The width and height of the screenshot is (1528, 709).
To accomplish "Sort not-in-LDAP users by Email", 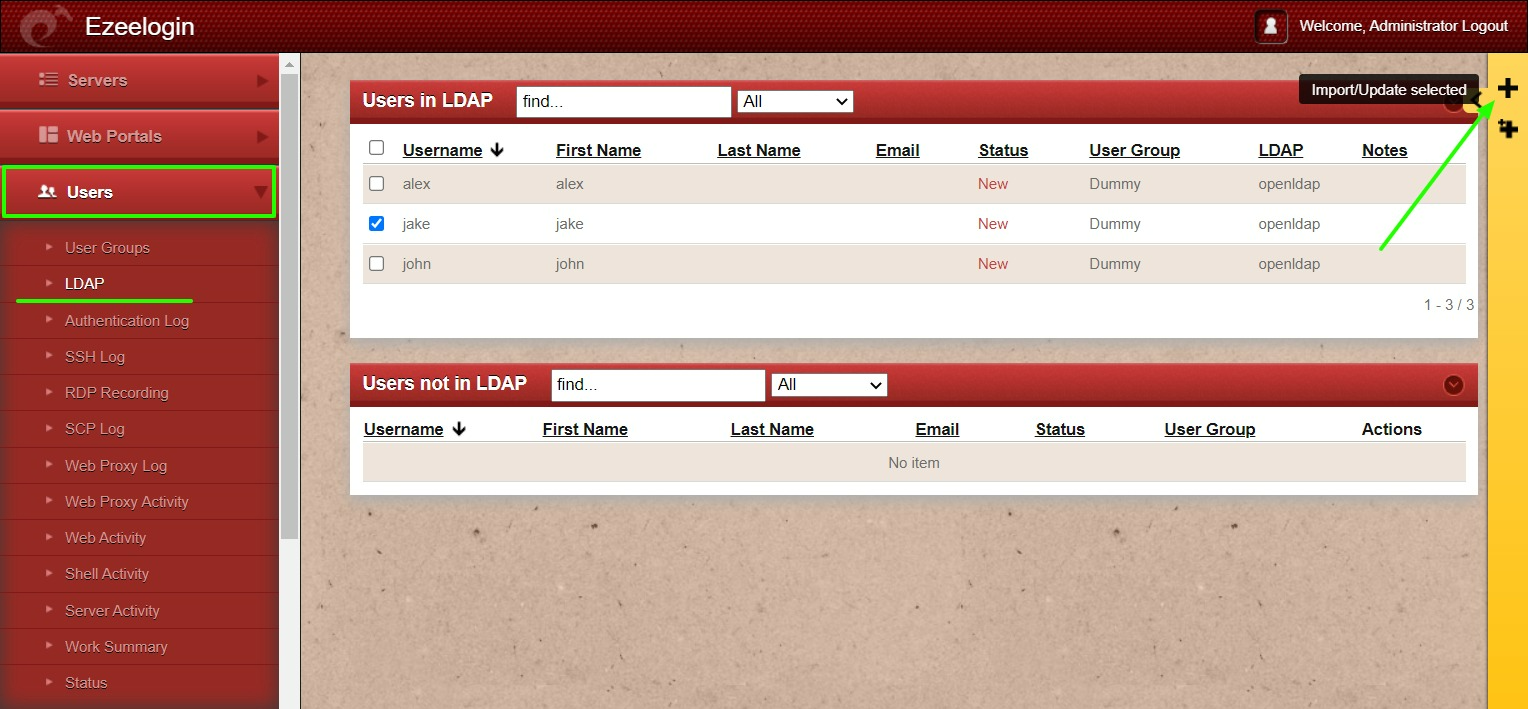I will (937, 429).
